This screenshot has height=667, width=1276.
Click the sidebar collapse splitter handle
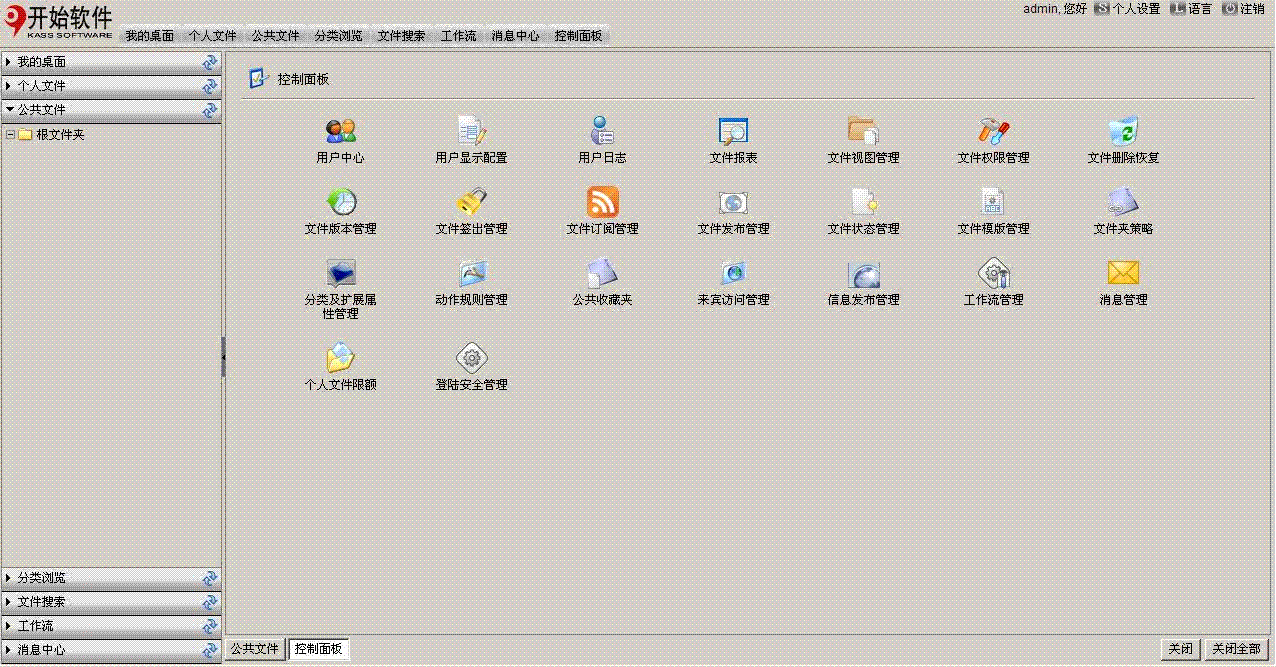(224, 356)
